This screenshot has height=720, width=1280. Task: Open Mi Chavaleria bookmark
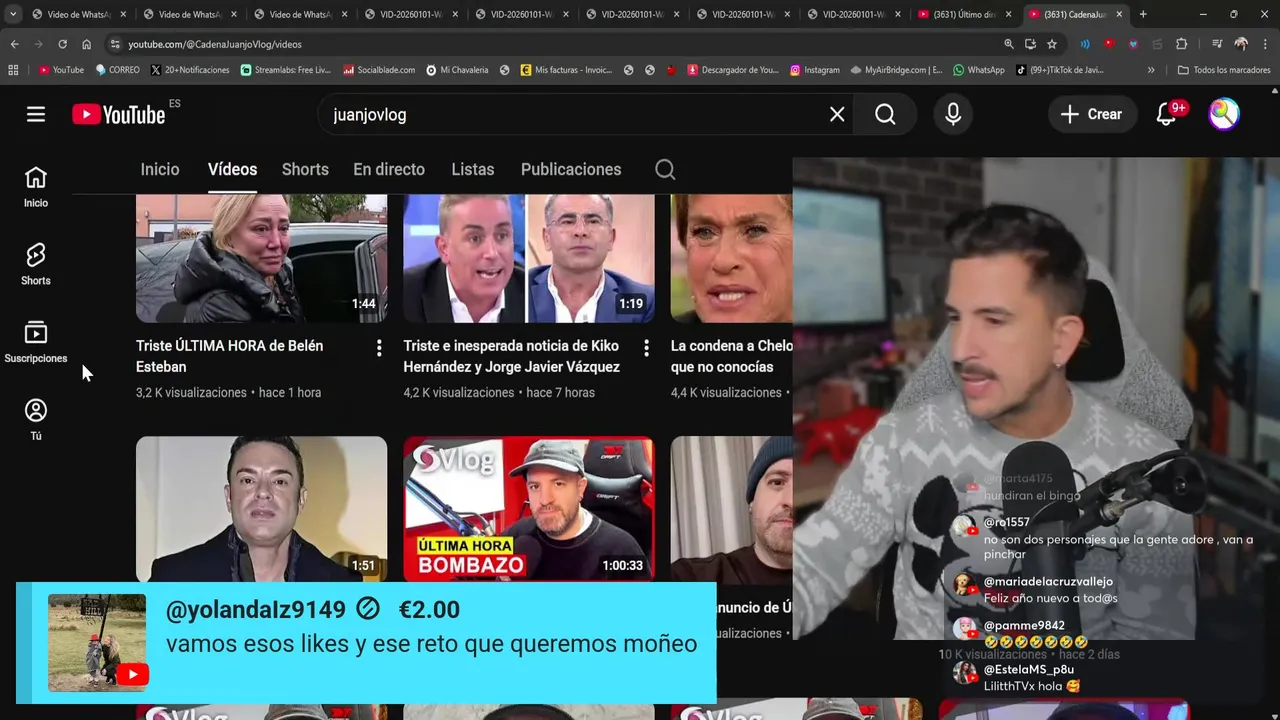[457, 70]
